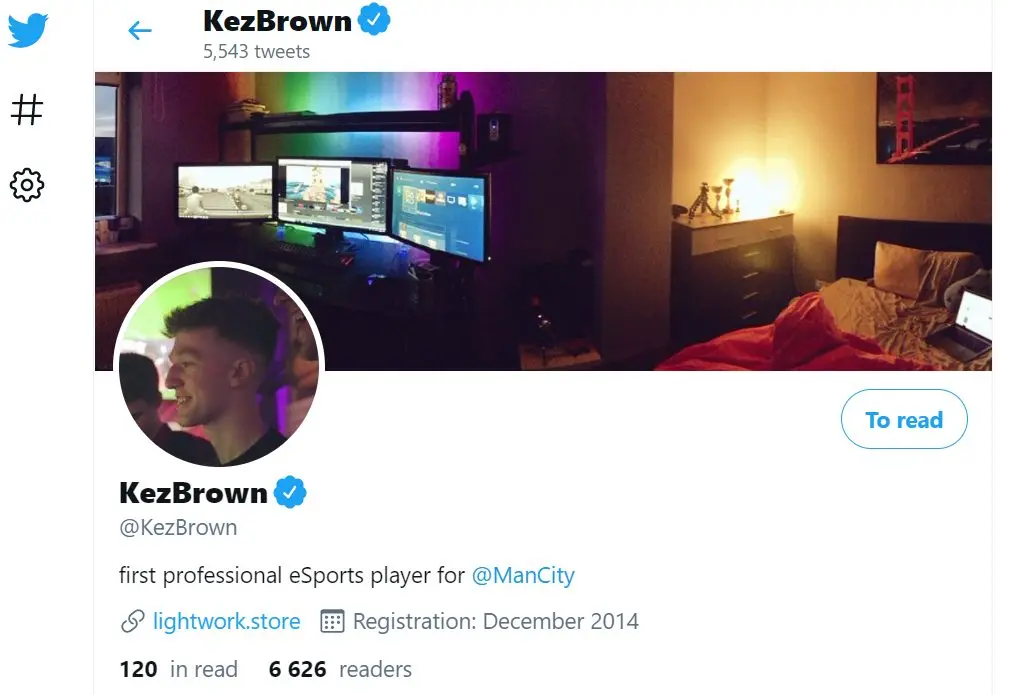Click the To read follow button

pos(904,419)
